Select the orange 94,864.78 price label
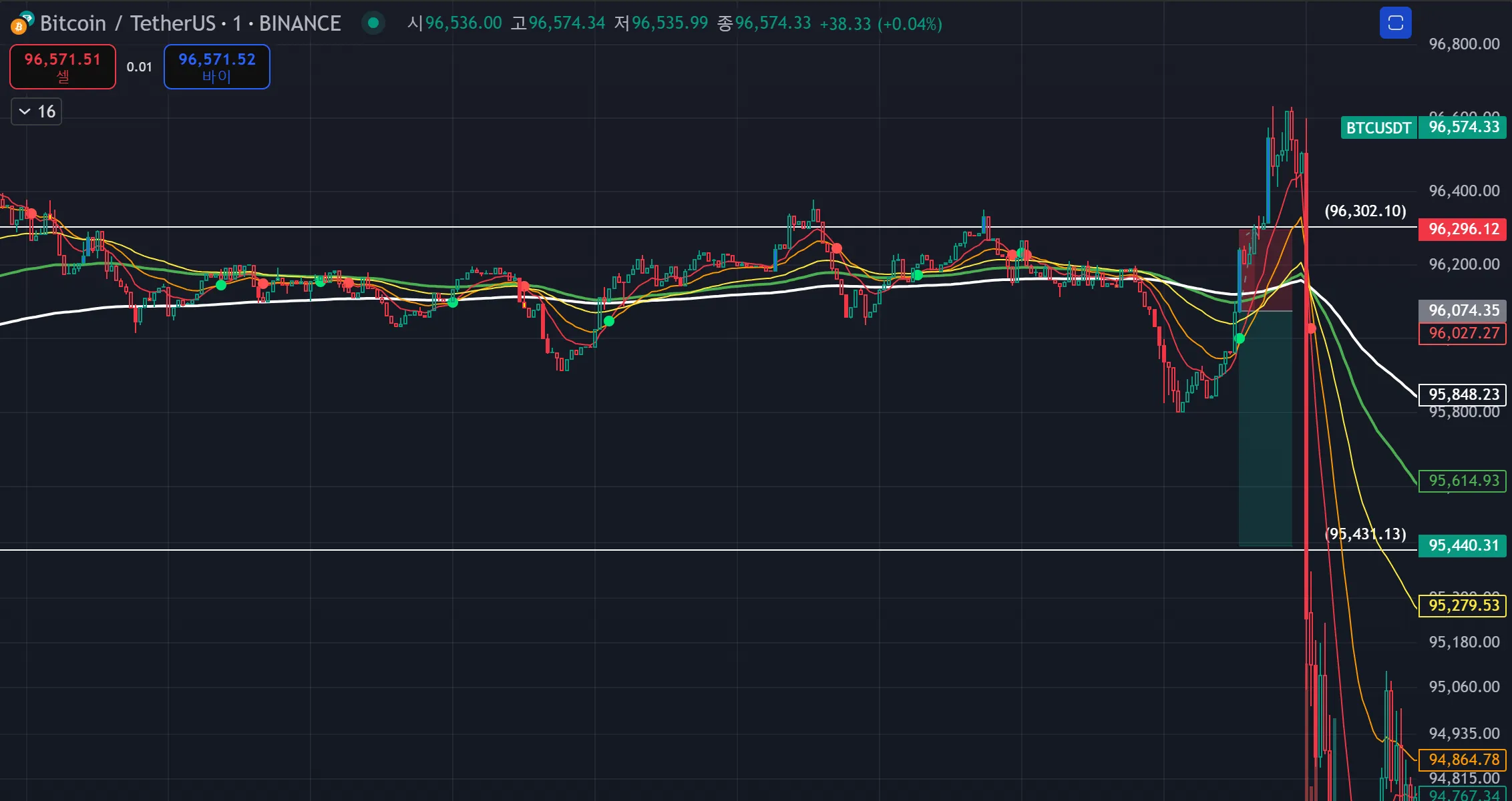 click(x=1463, y=760)
